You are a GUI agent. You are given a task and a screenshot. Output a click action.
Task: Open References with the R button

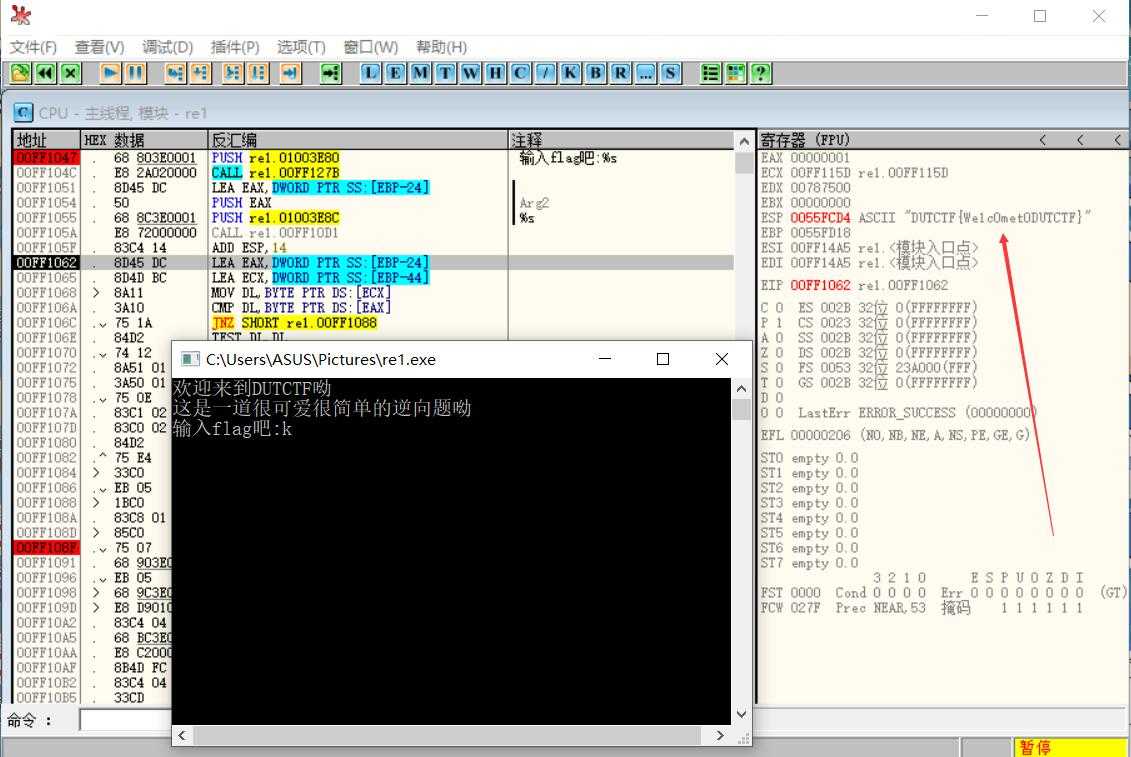(620, 73)
